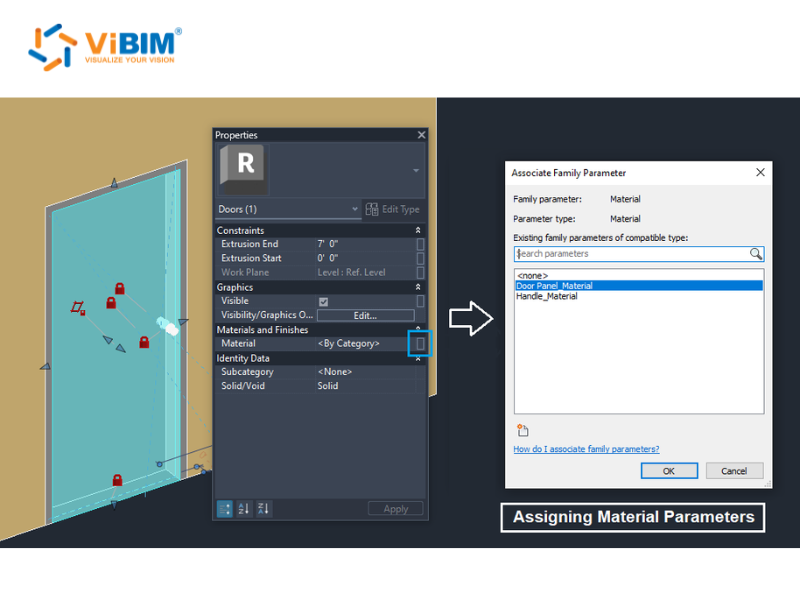Image resolution: width=800 pixels, height=600 pixels.
Task: Open the type selector dropdown arrow
Action: pos(416,170)
